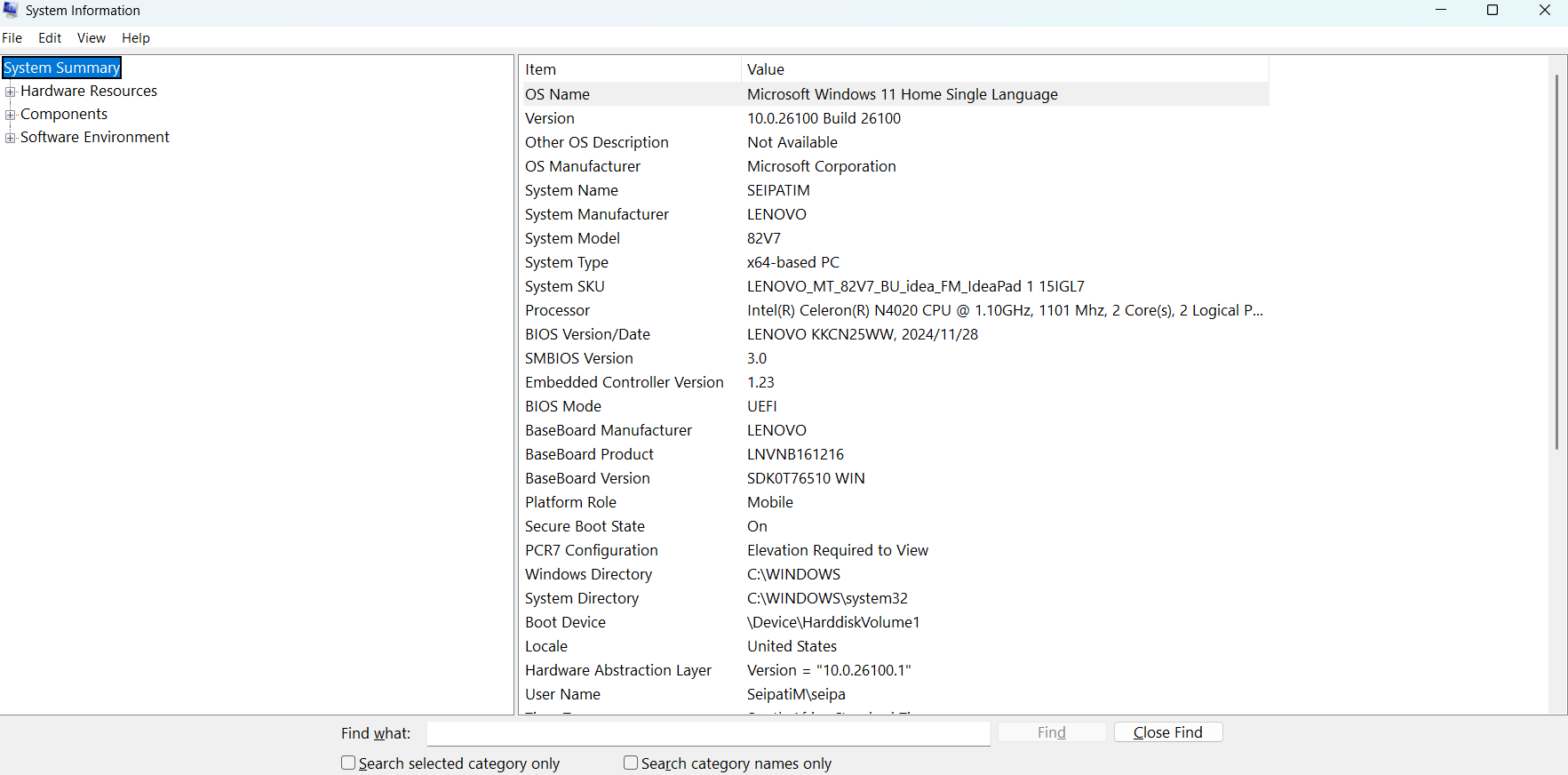Click 'Embedded Controller Version' item
The image size is (1568, 775).
pos(625,382)
